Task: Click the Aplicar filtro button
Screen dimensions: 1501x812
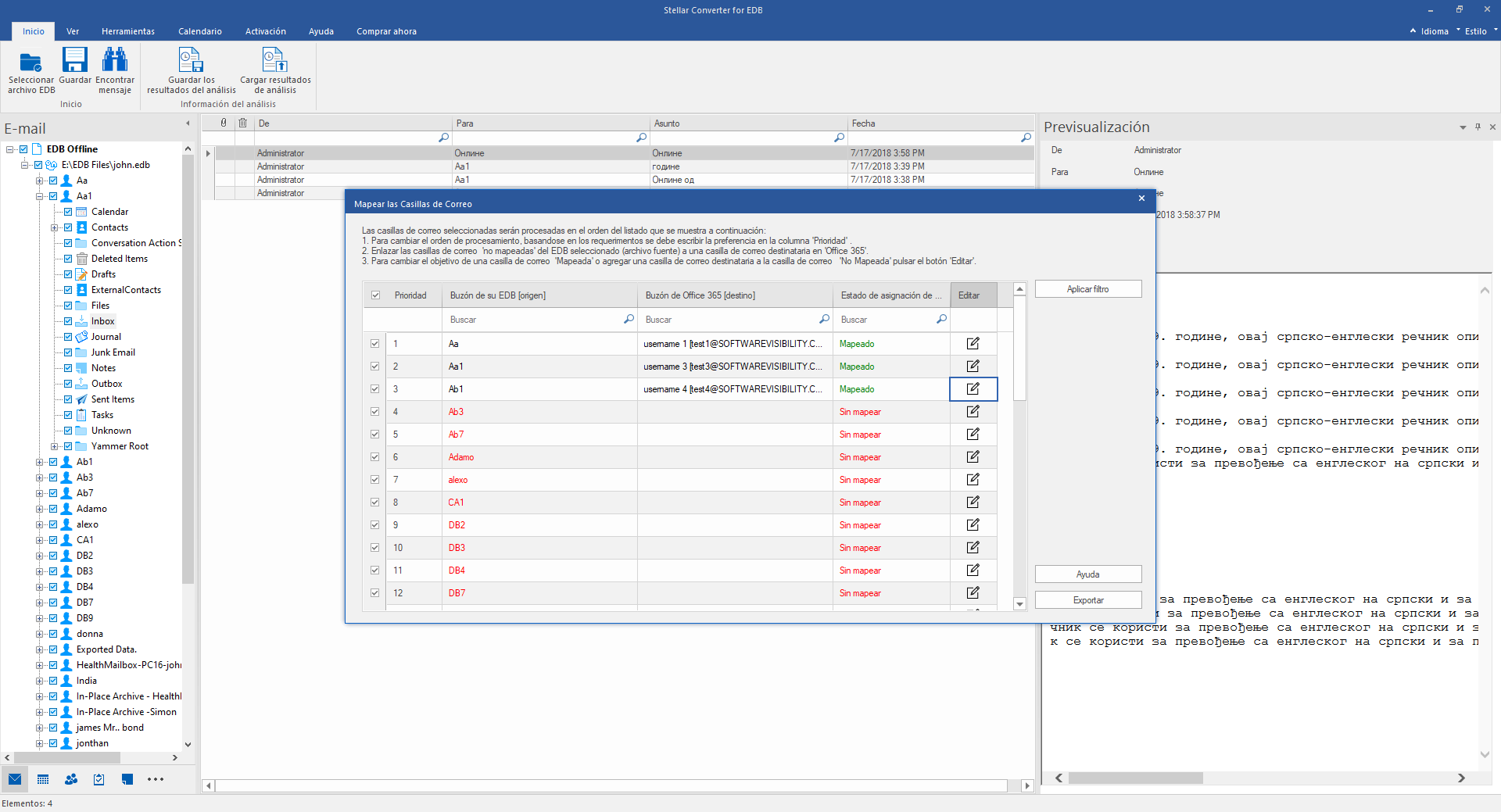Action: [x=1087, y=289]
